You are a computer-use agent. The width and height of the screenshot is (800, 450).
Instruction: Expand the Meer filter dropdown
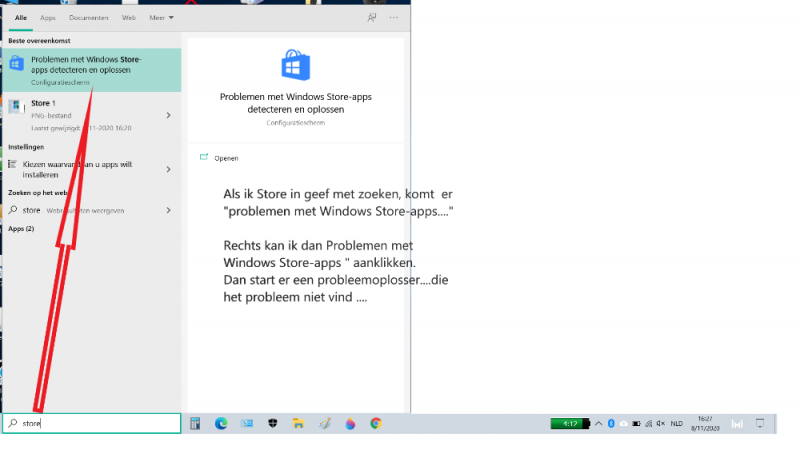(x=160, y=18)
